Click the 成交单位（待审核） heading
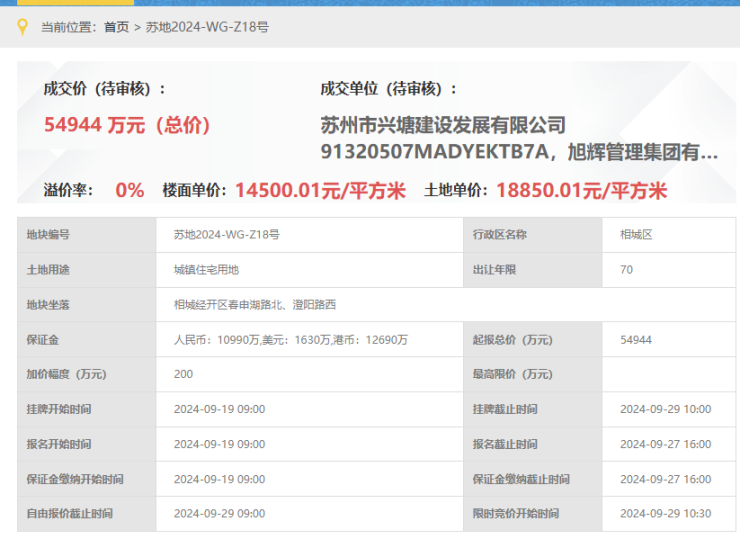740x539 pixels. pyautogui.click(x=389, y=88)
